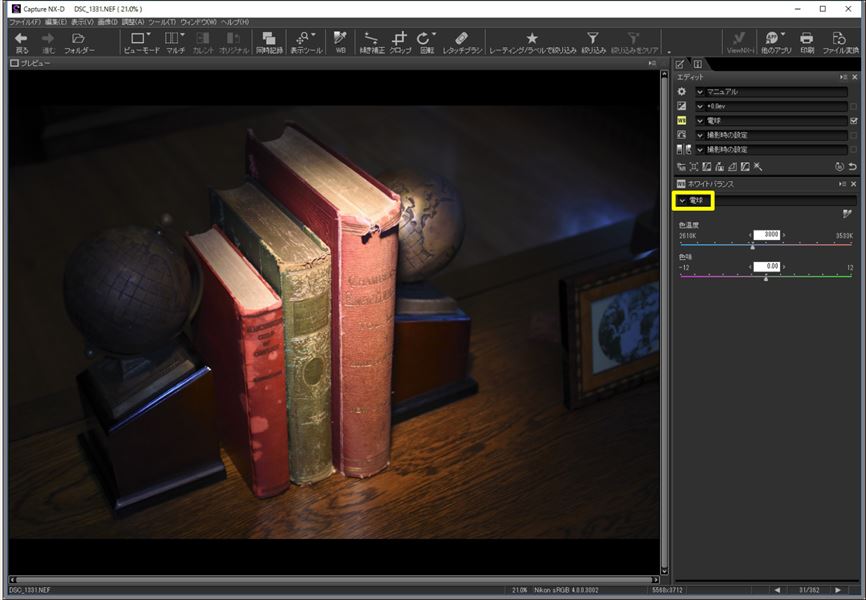
Task: Switch to the Edit palette tab
Action: pos(680,64)
